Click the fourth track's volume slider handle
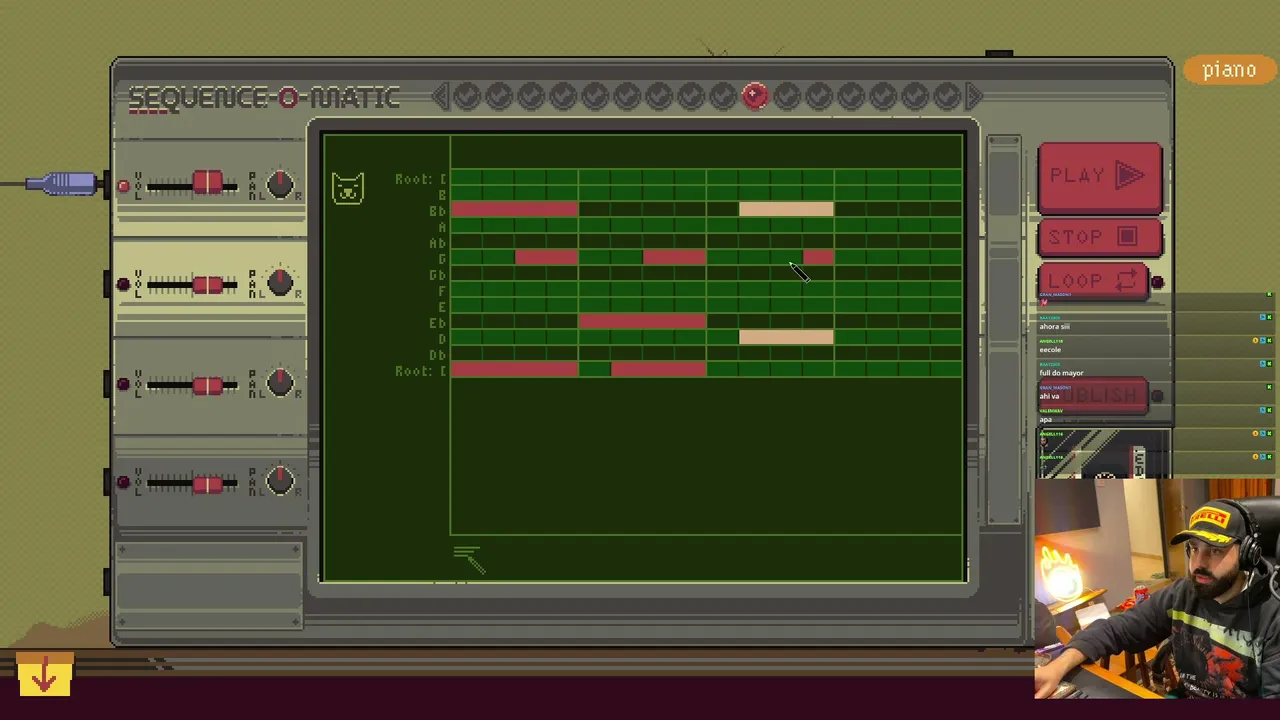The width and height of the screenshot is (1280, 720). [x=208, y=484]
